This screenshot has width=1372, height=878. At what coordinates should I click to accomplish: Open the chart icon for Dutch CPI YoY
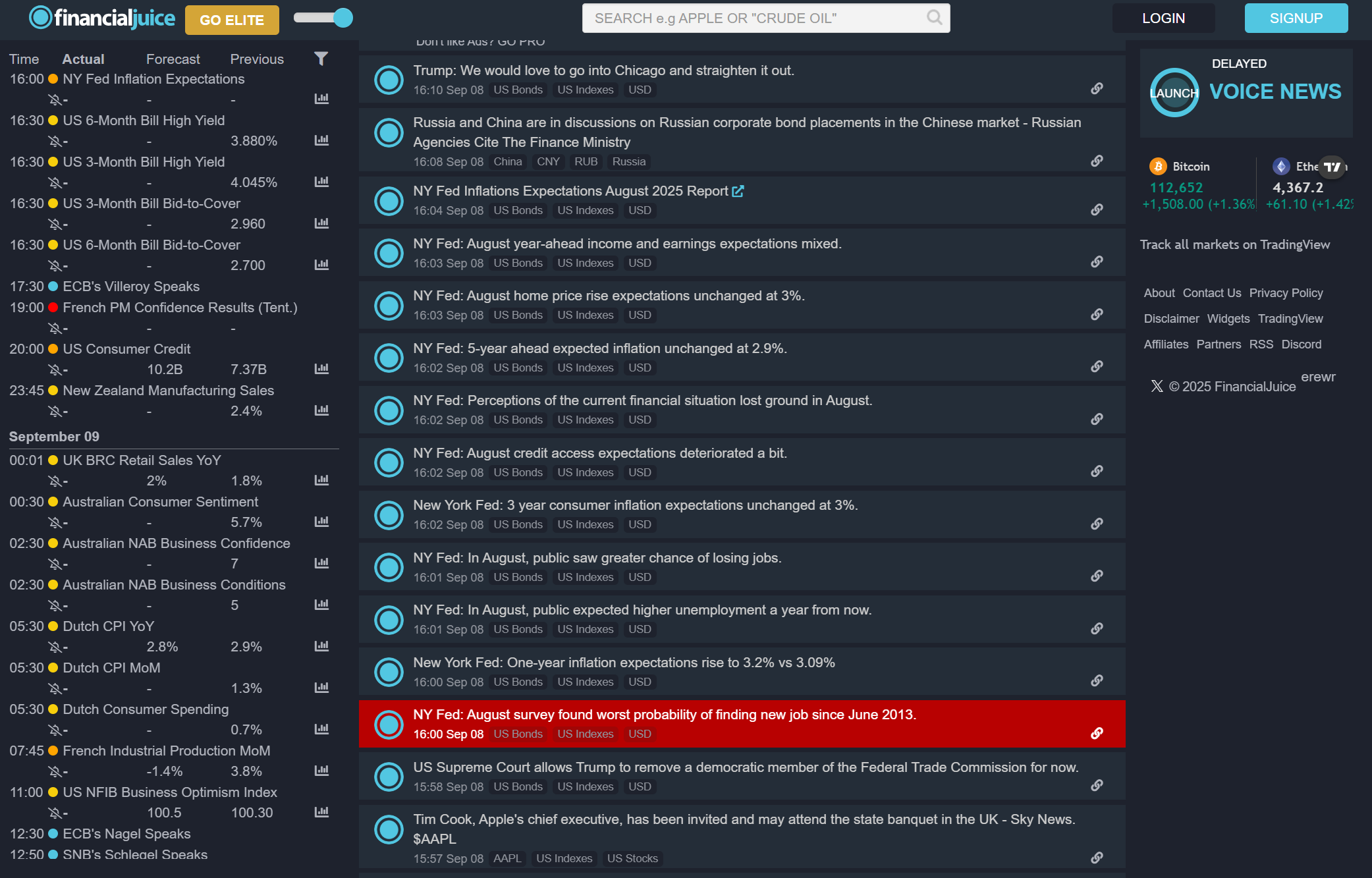click(x=321, y=646)
